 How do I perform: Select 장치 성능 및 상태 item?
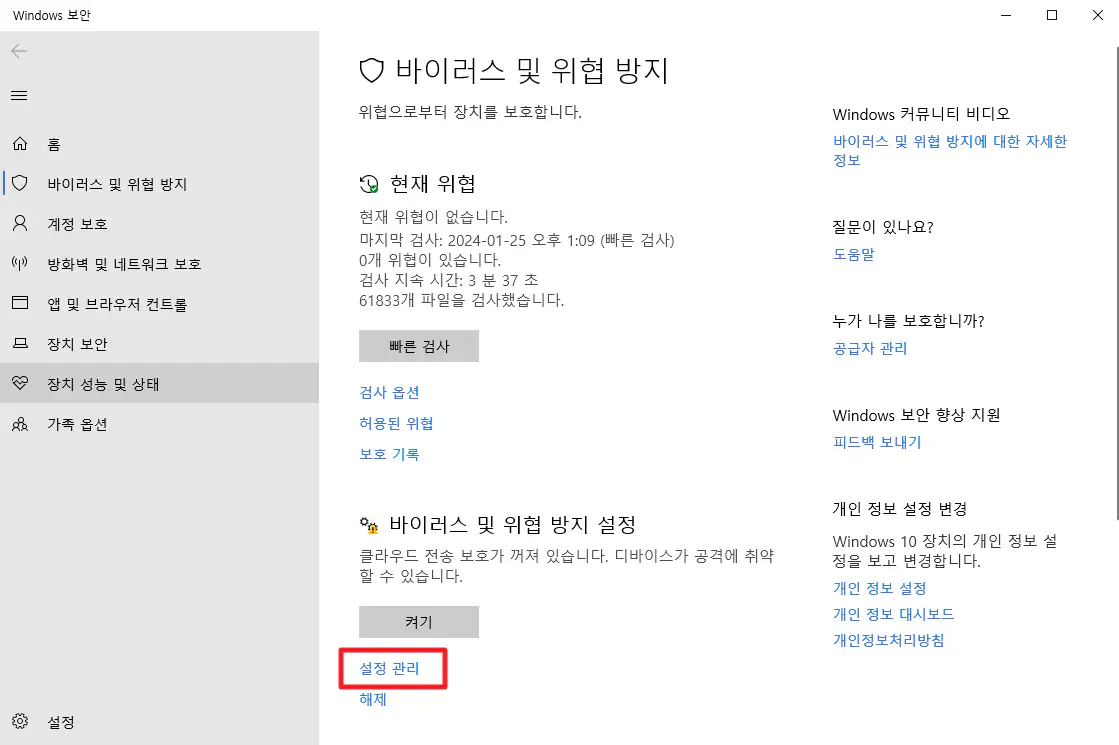tap(159, 383)
